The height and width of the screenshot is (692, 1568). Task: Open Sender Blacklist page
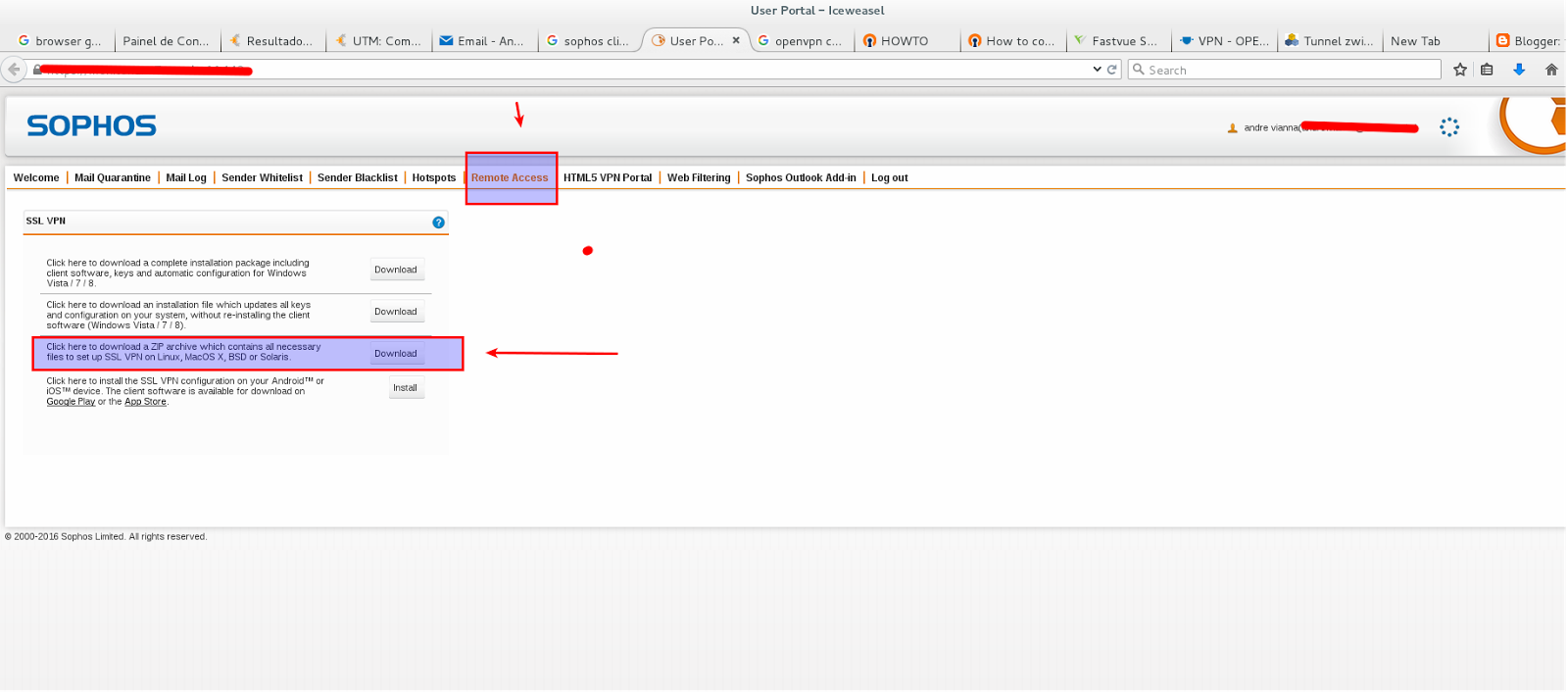(358, 177)
